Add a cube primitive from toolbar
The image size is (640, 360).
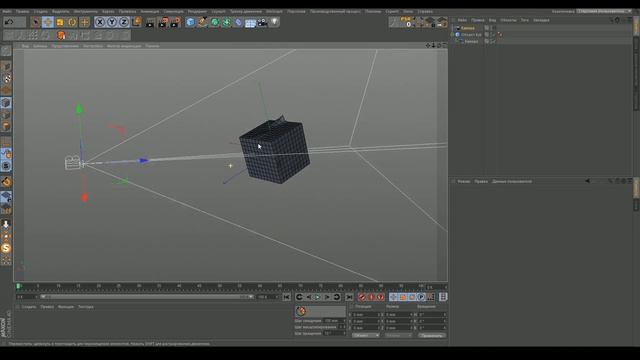(191, 22)
